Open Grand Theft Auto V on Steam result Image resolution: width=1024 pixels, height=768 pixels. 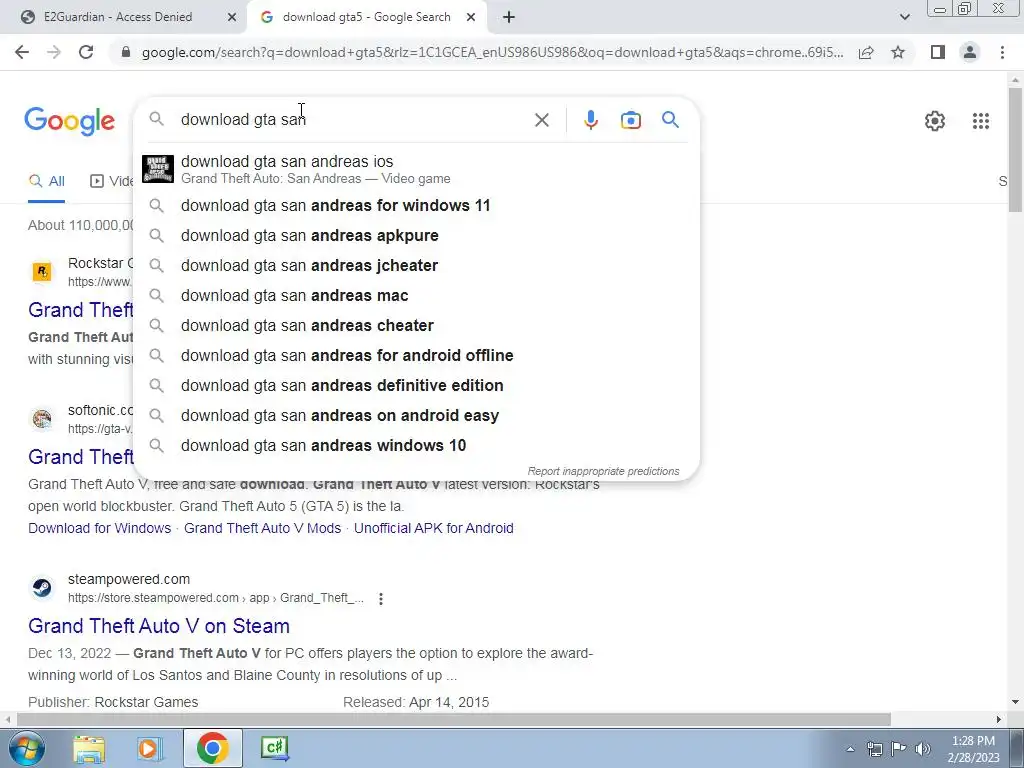tap(159, 626)
